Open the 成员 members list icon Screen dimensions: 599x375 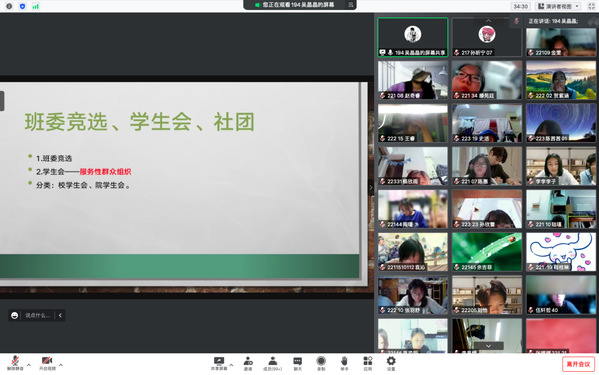tap(272, 364)
